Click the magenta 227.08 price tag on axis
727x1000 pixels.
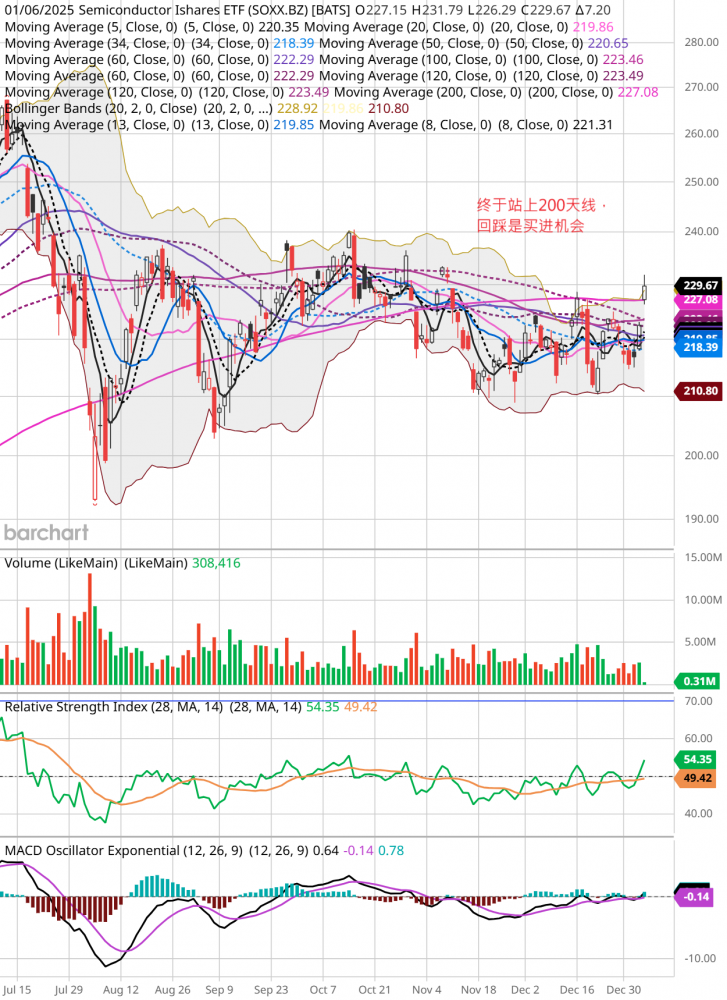click(700, 300)
